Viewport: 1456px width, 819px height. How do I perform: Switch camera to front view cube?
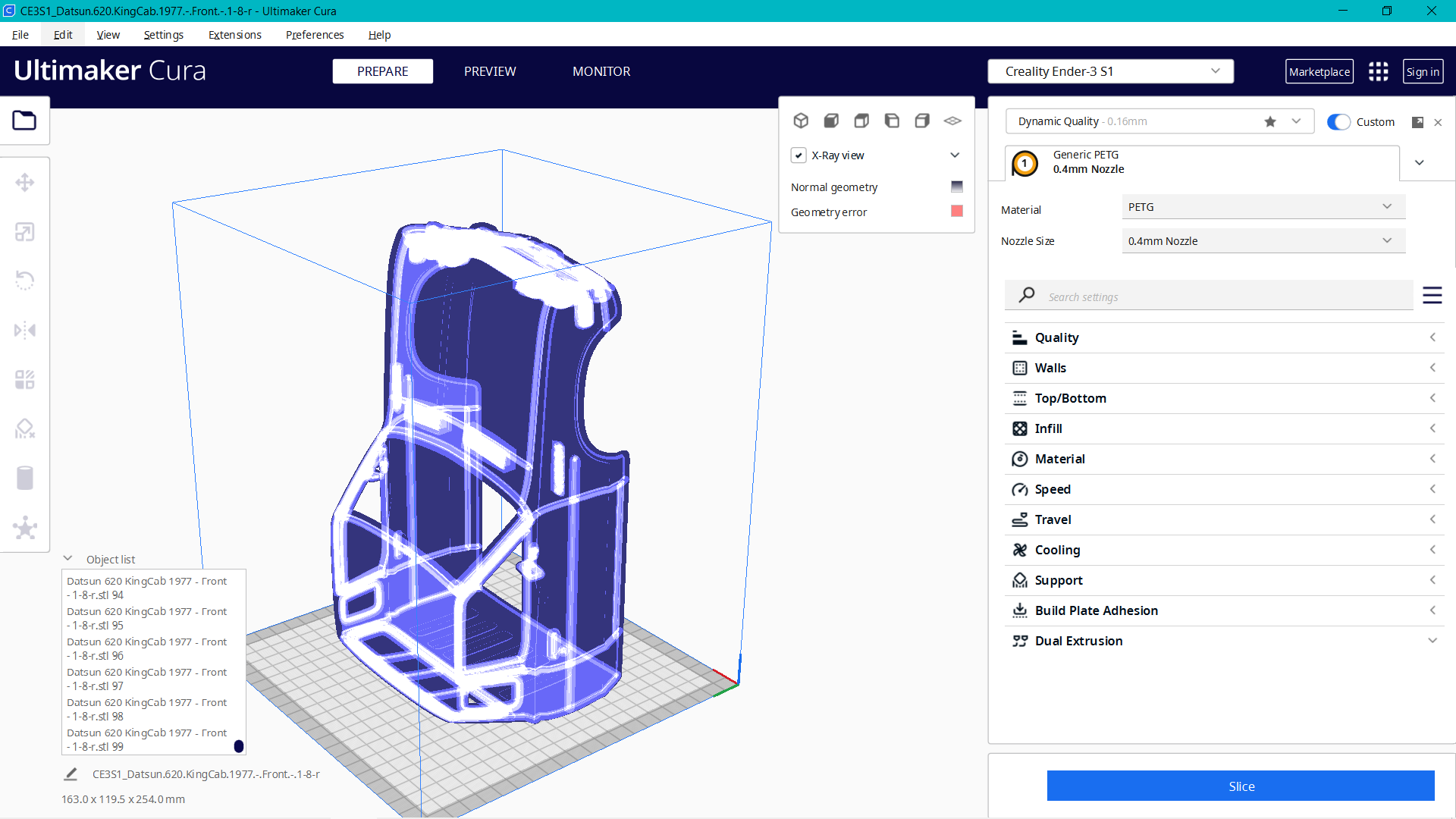pos(831,120)
